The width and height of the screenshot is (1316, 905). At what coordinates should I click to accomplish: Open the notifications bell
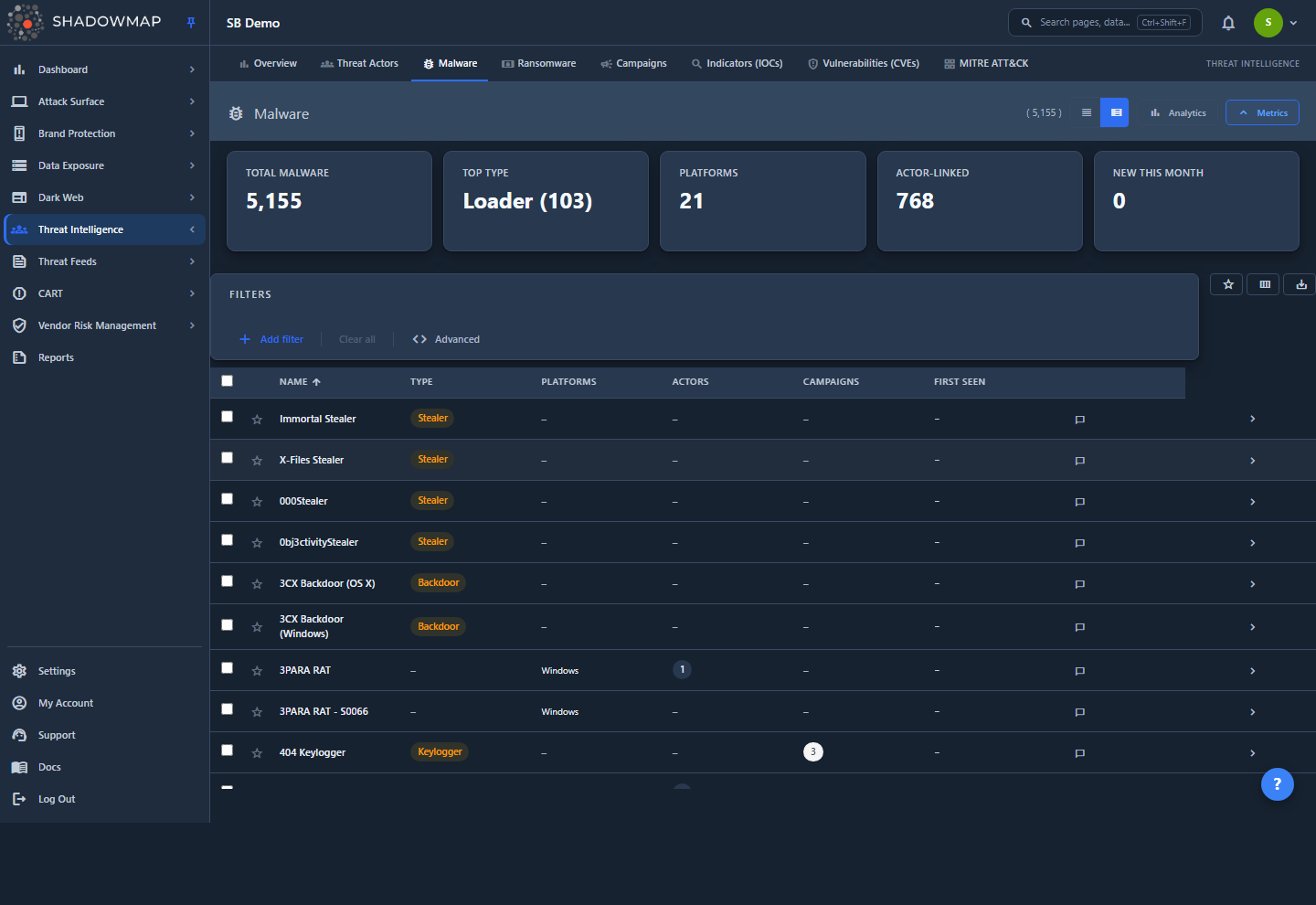click(x=1228, y=23)
